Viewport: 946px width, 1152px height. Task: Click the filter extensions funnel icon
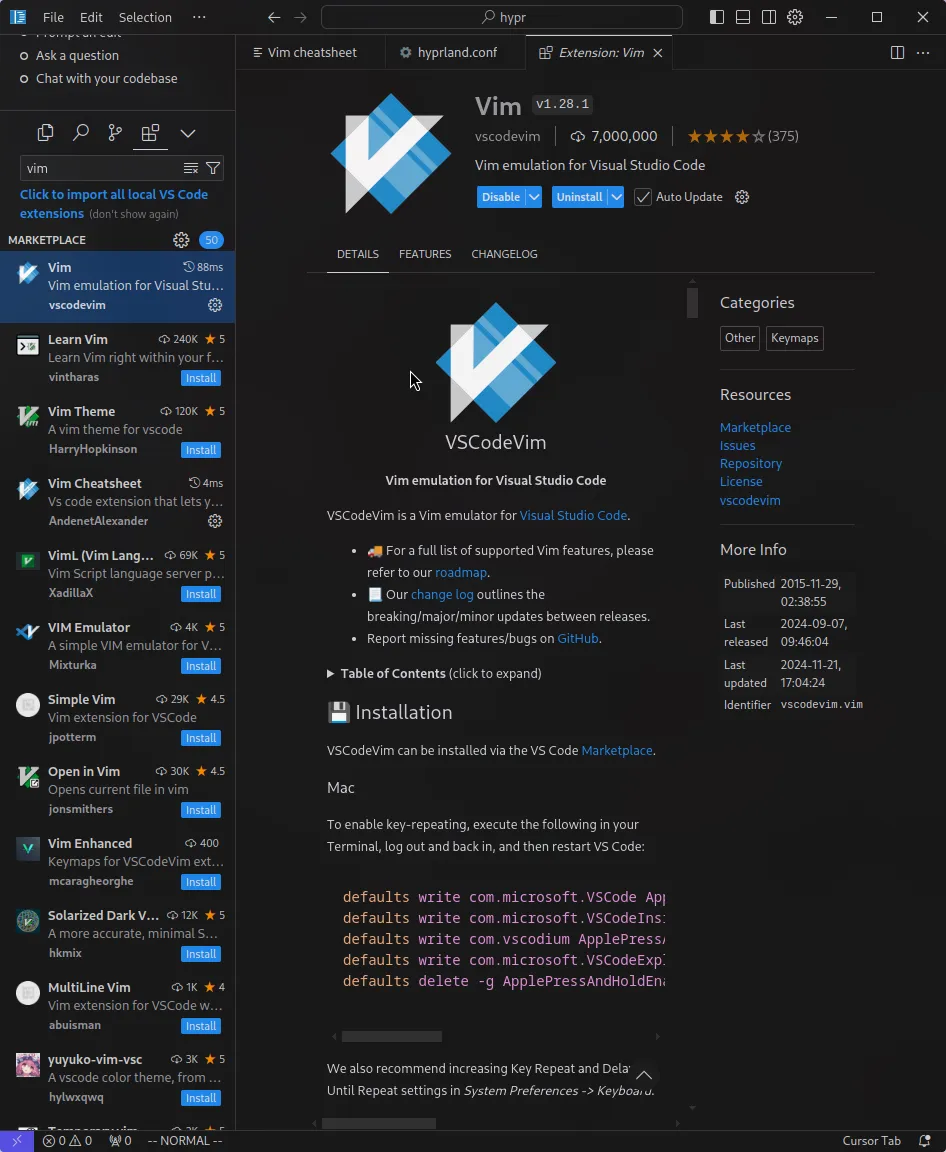coord(213,168)
